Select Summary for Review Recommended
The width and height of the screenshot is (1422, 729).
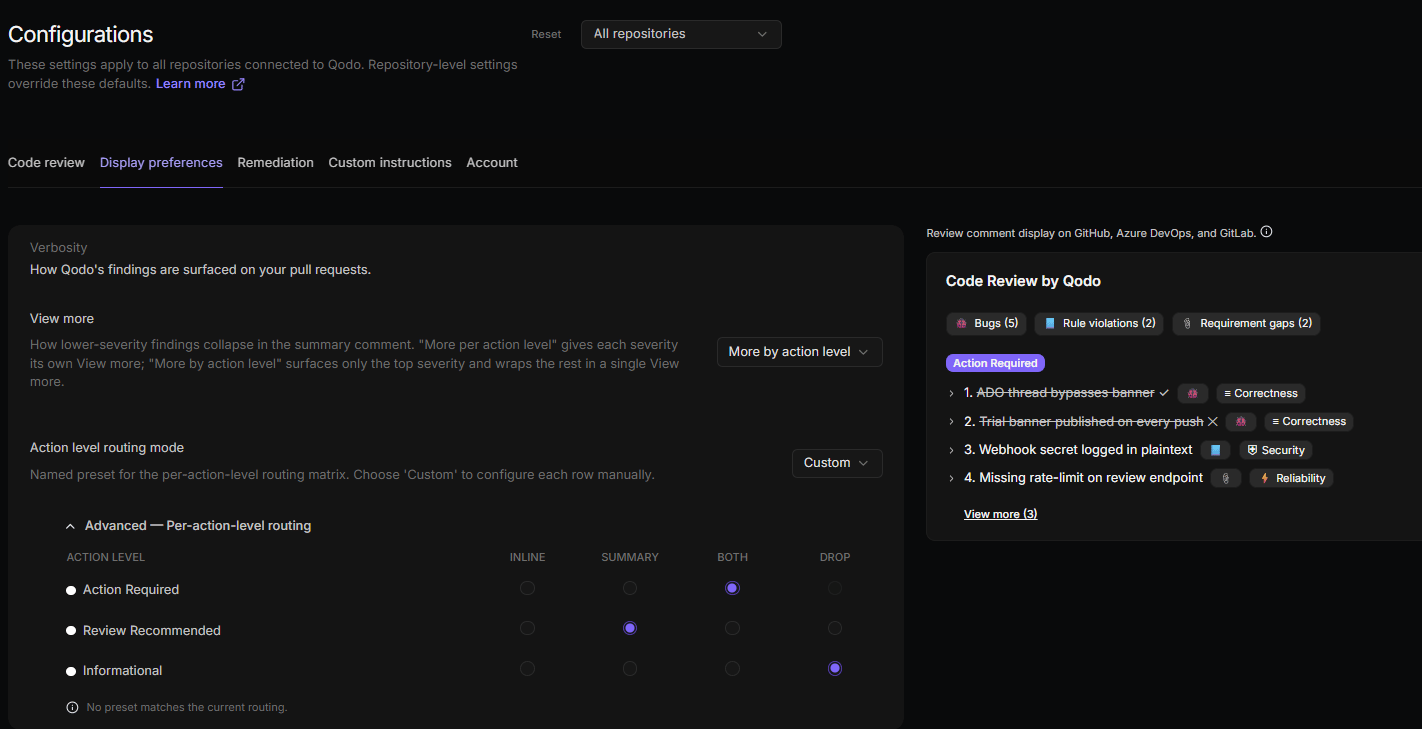point(630,628)
